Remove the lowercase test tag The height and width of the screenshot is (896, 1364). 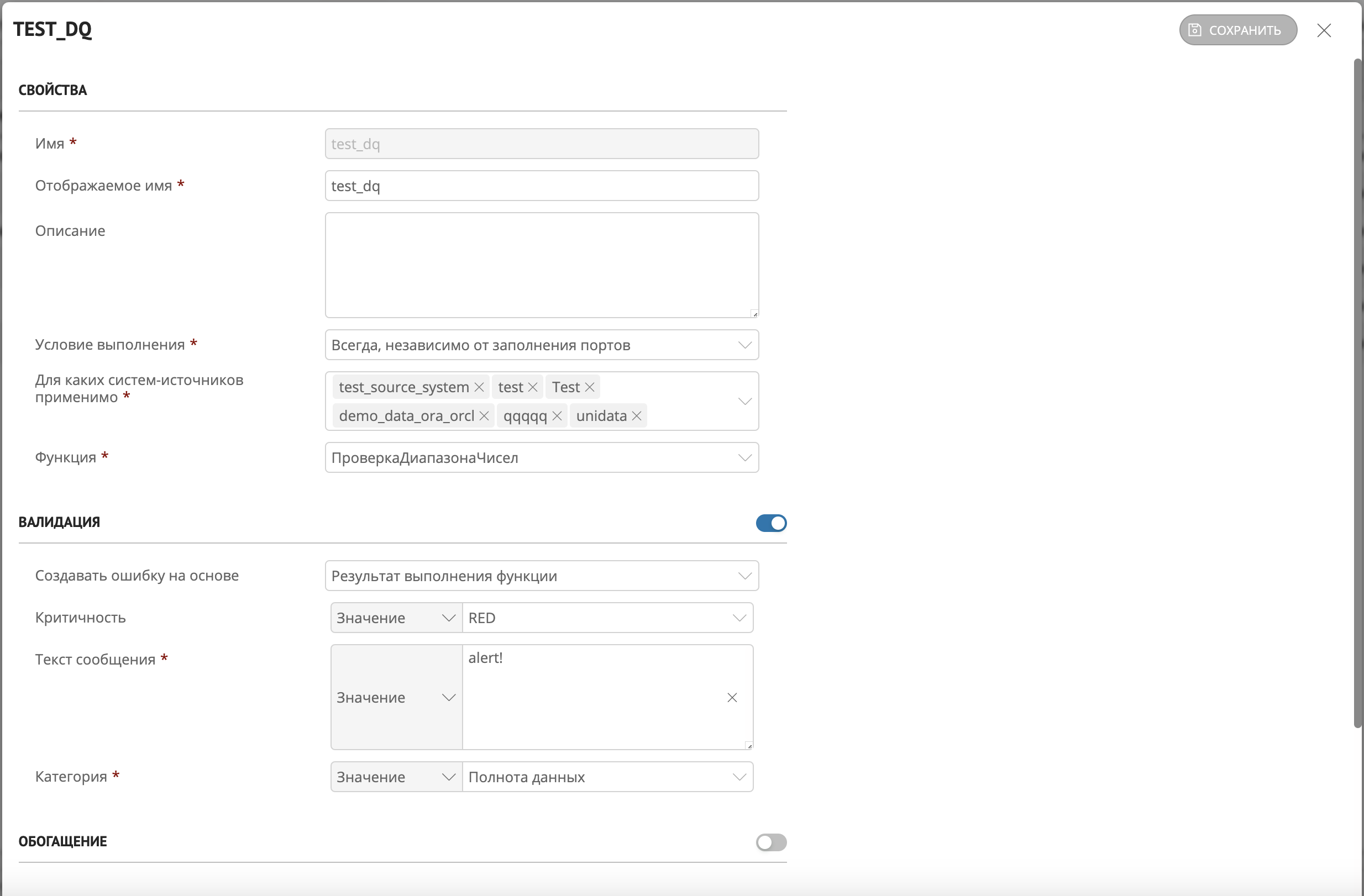tap(532, 387)
